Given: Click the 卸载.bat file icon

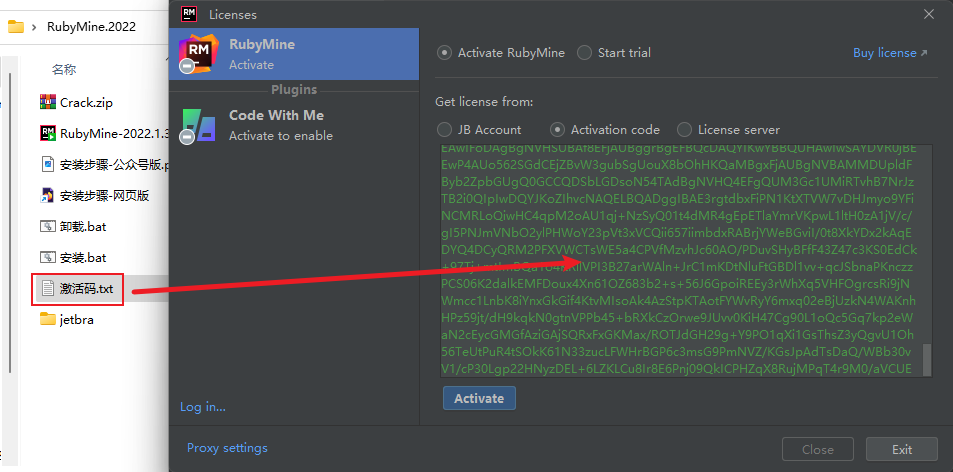Looking at the screenshot, I should coord(47,226).
